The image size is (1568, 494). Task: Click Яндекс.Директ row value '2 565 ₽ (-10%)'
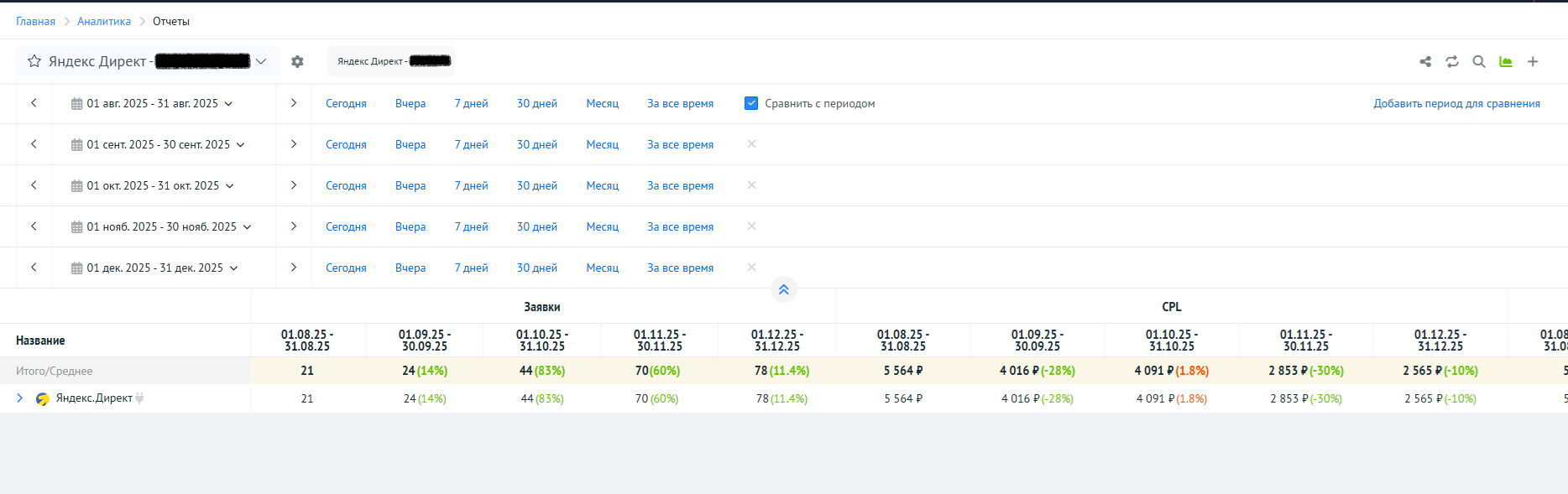[x=1440, y=398]
